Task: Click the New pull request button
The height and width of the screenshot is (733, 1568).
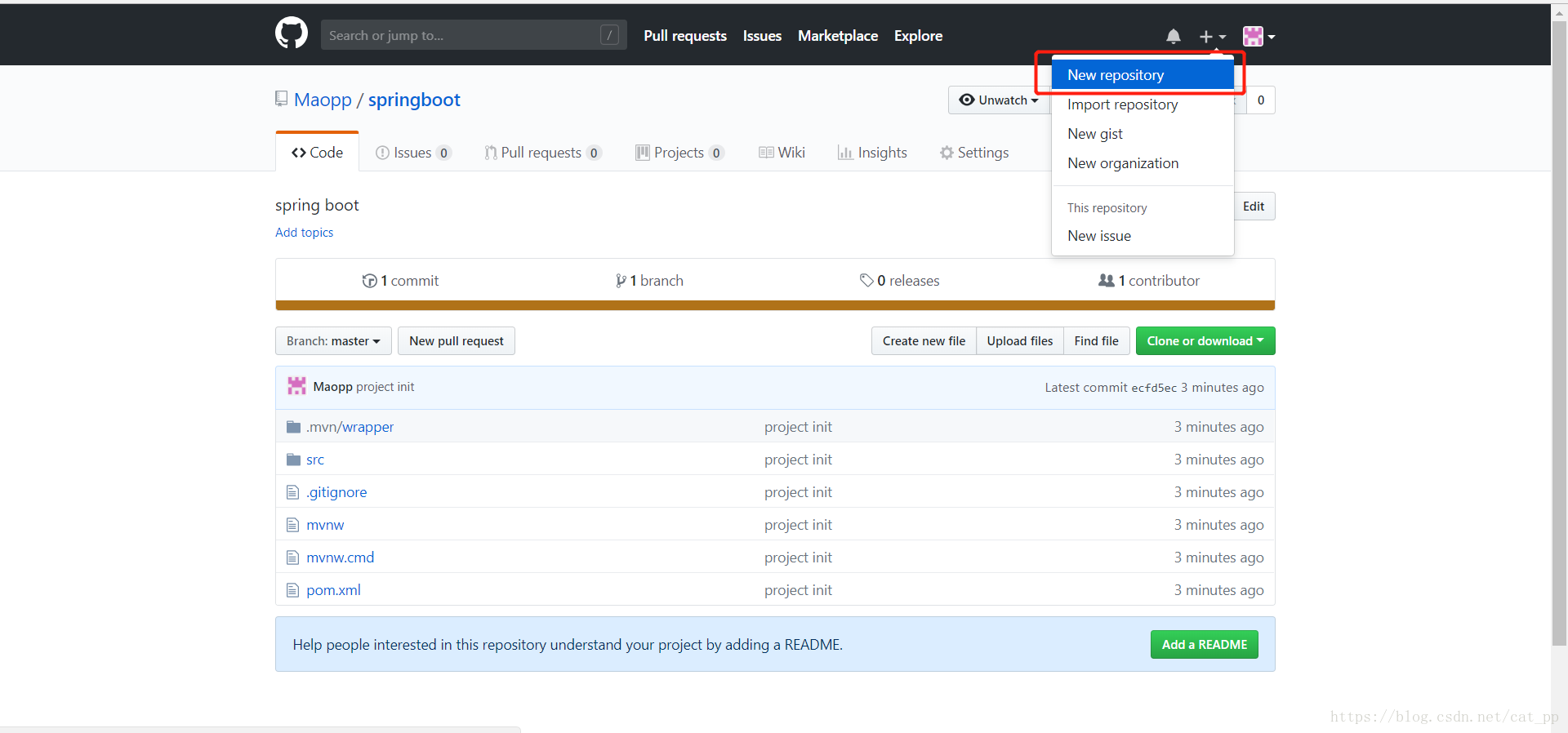Action: (457, 341)
